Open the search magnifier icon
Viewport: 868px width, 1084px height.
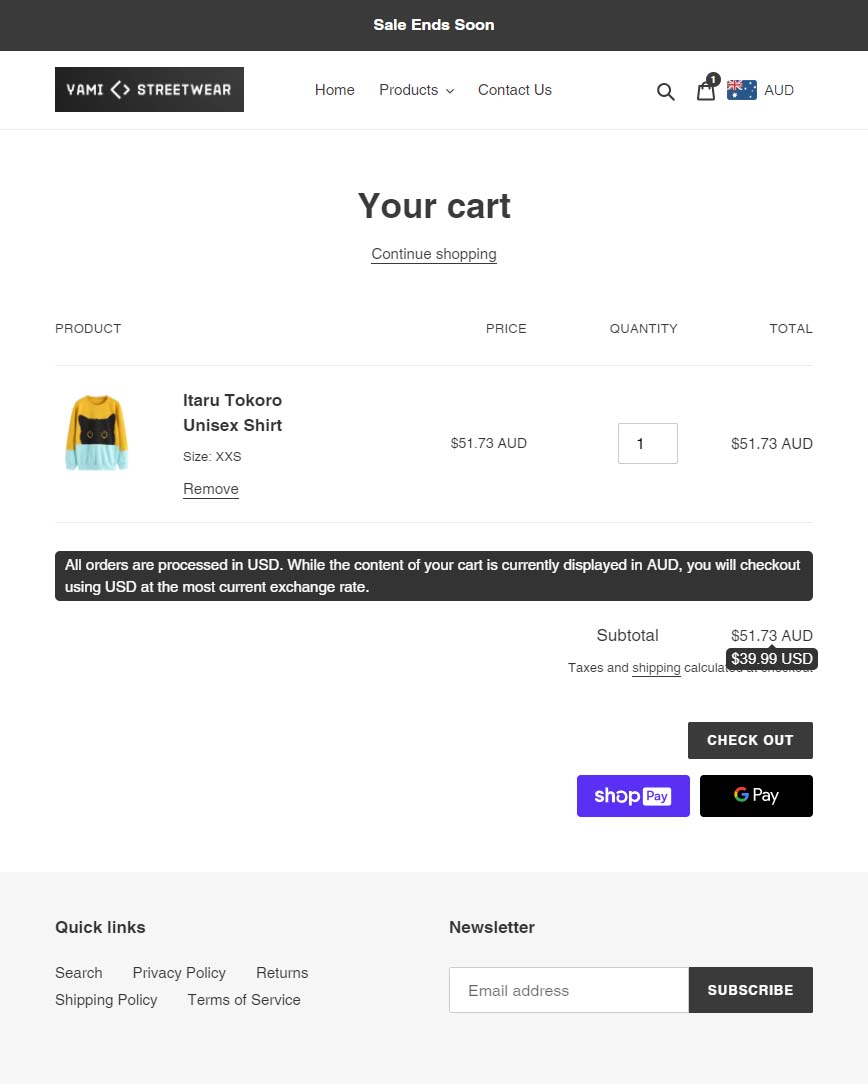[x=665, y=91]
